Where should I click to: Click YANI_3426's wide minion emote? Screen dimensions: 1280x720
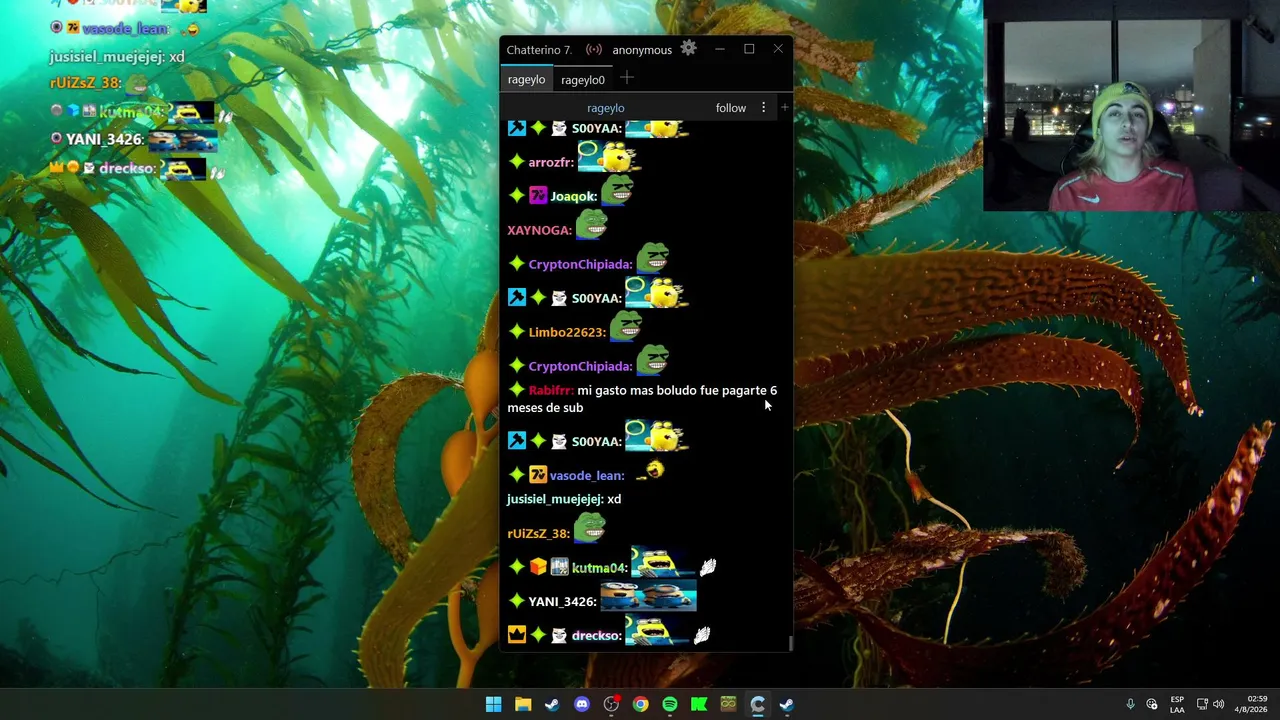coord(648,597)
